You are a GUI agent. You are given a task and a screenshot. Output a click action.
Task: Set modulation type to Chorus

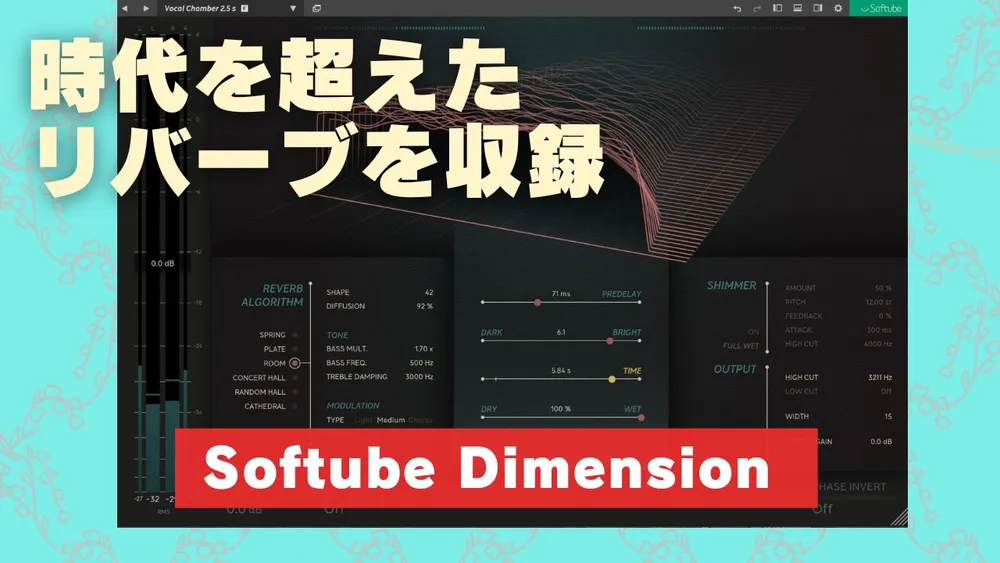(421, 420)
